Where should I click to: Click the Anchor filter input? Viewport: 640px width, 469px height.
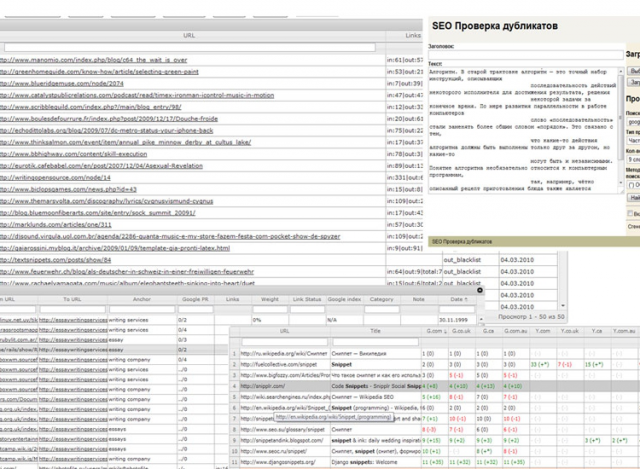(x=142, y=309)
